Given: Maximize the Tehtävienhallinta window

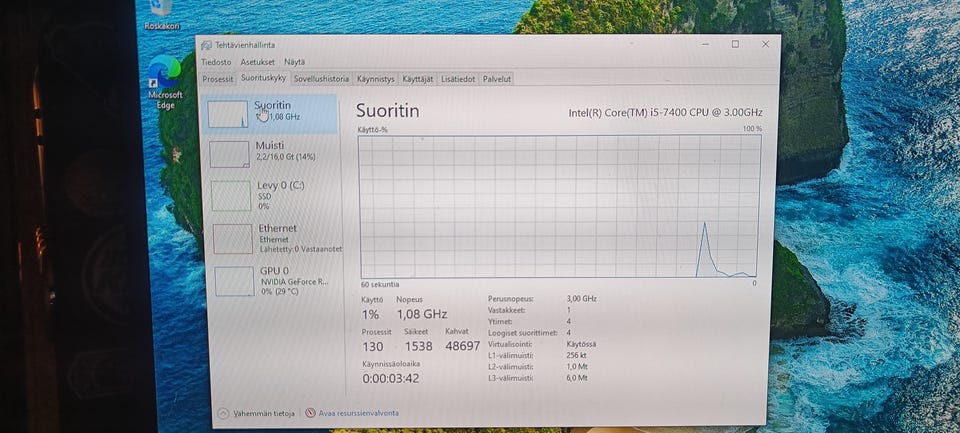Looking at the screenshot, I should pyautogui.click(x=735, y=44).
